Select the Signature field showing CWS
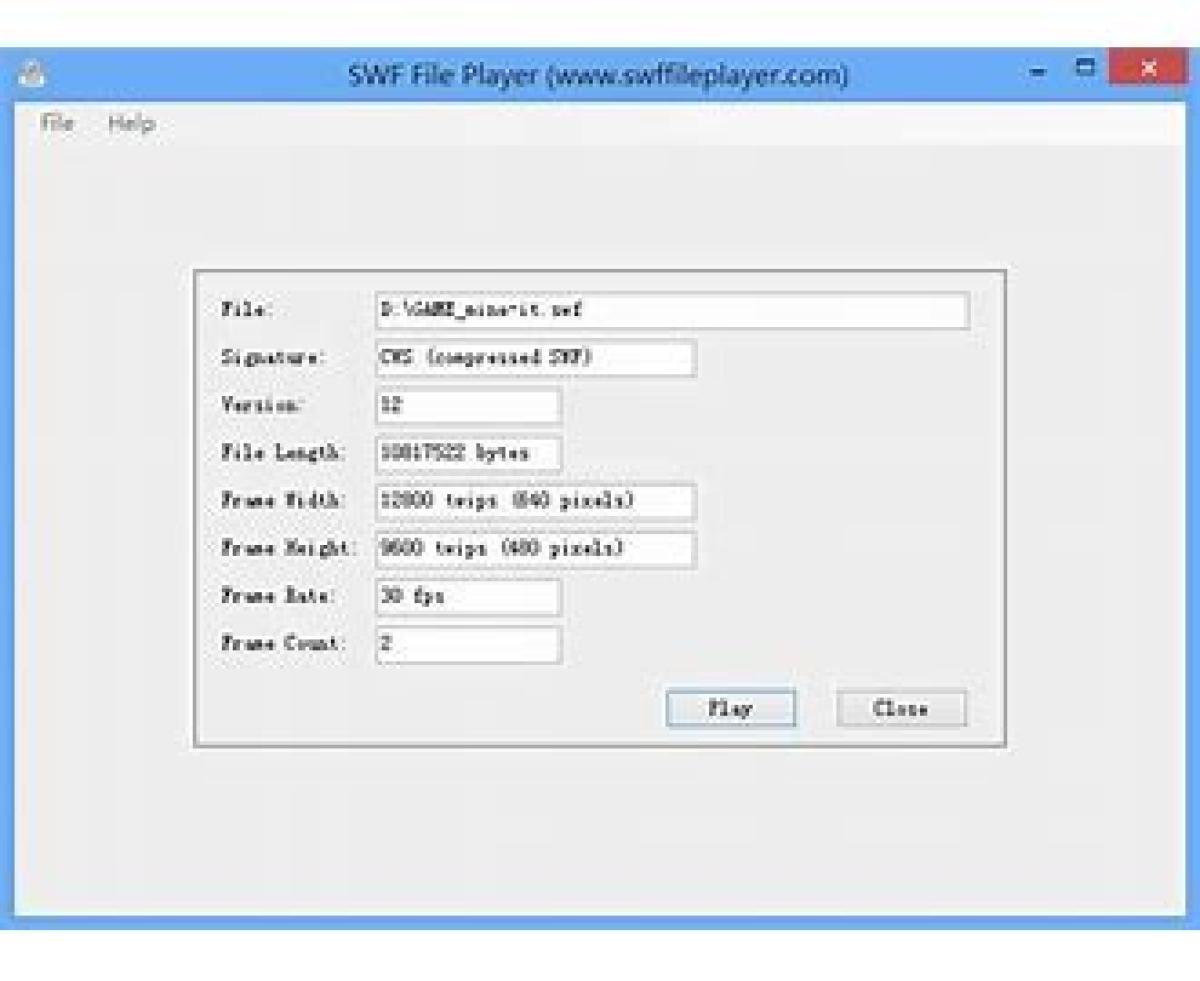Viewport: 1200px width, 981px height. click(x=535, y=358)
